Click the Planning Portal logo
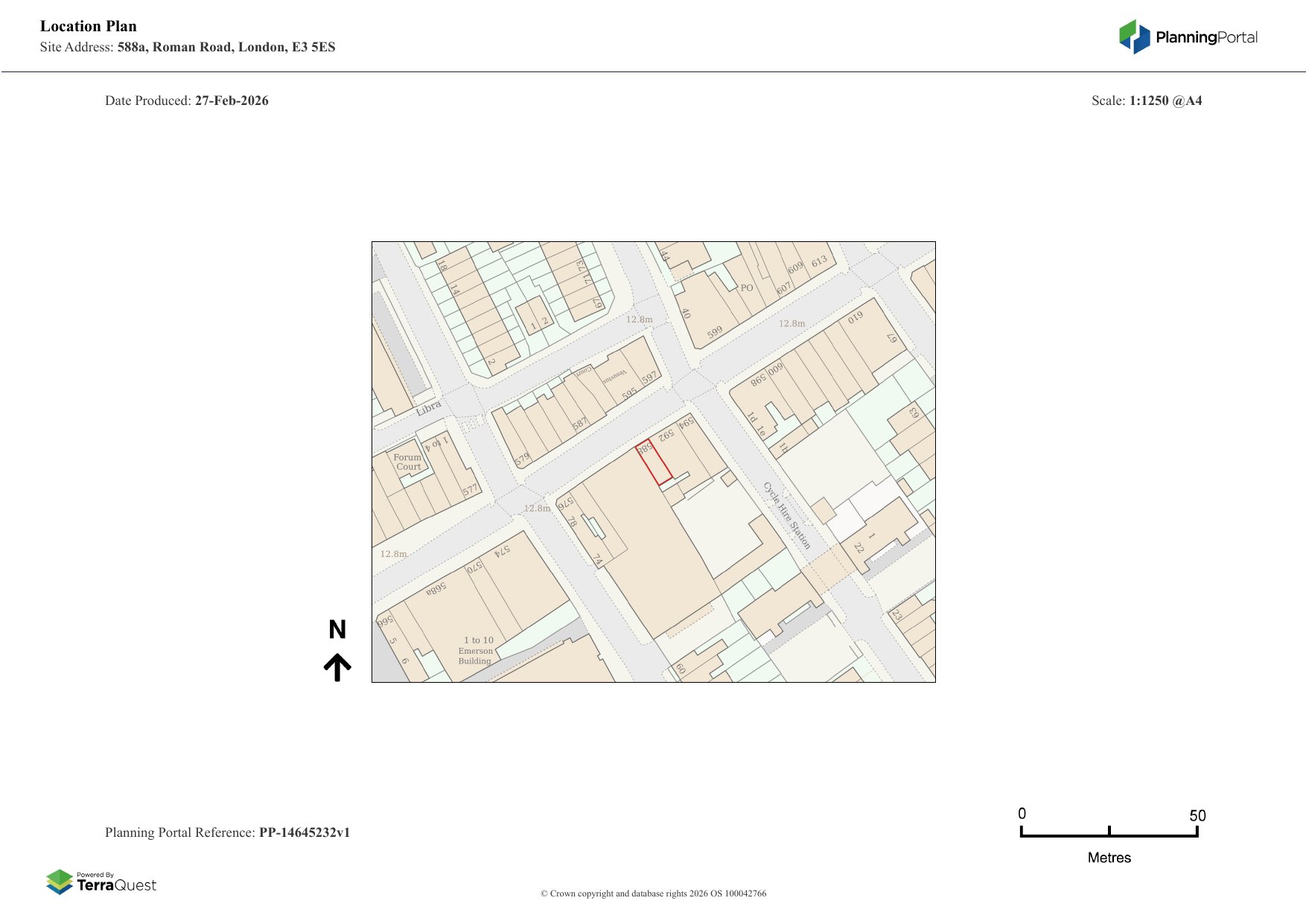 [x=1188, y=37]
